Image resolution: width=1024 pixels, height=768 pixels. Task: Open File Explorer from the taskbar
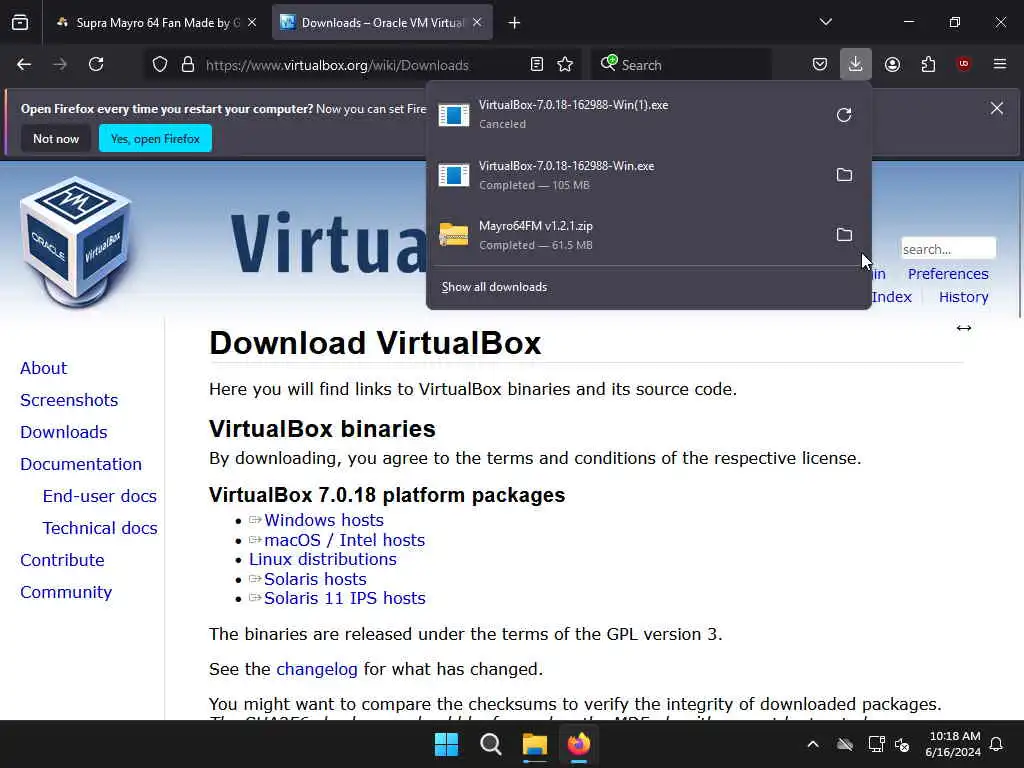534,744
